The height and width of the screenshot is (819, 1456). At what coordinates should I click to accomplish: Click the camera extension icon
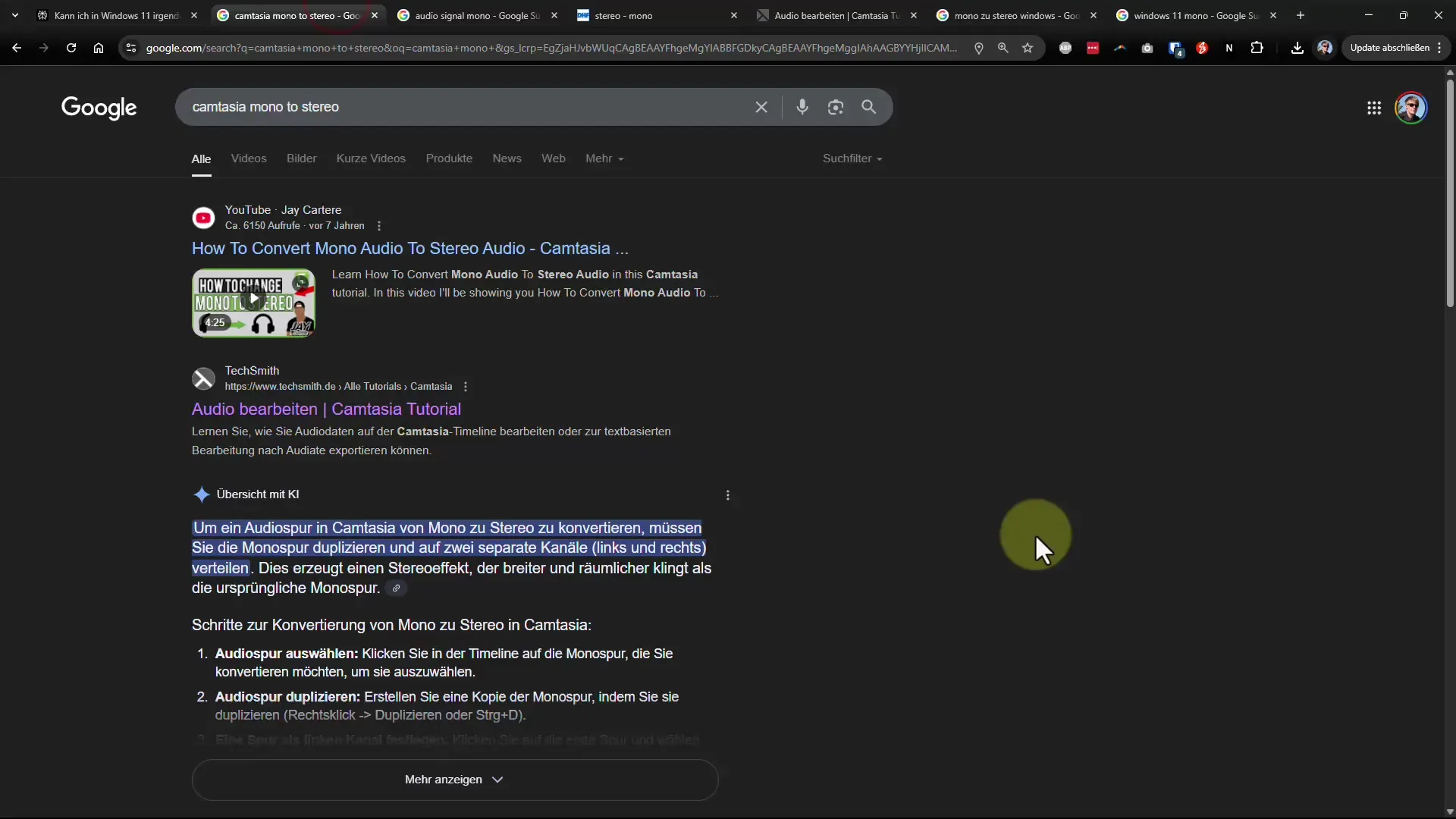click(1147, 48)
